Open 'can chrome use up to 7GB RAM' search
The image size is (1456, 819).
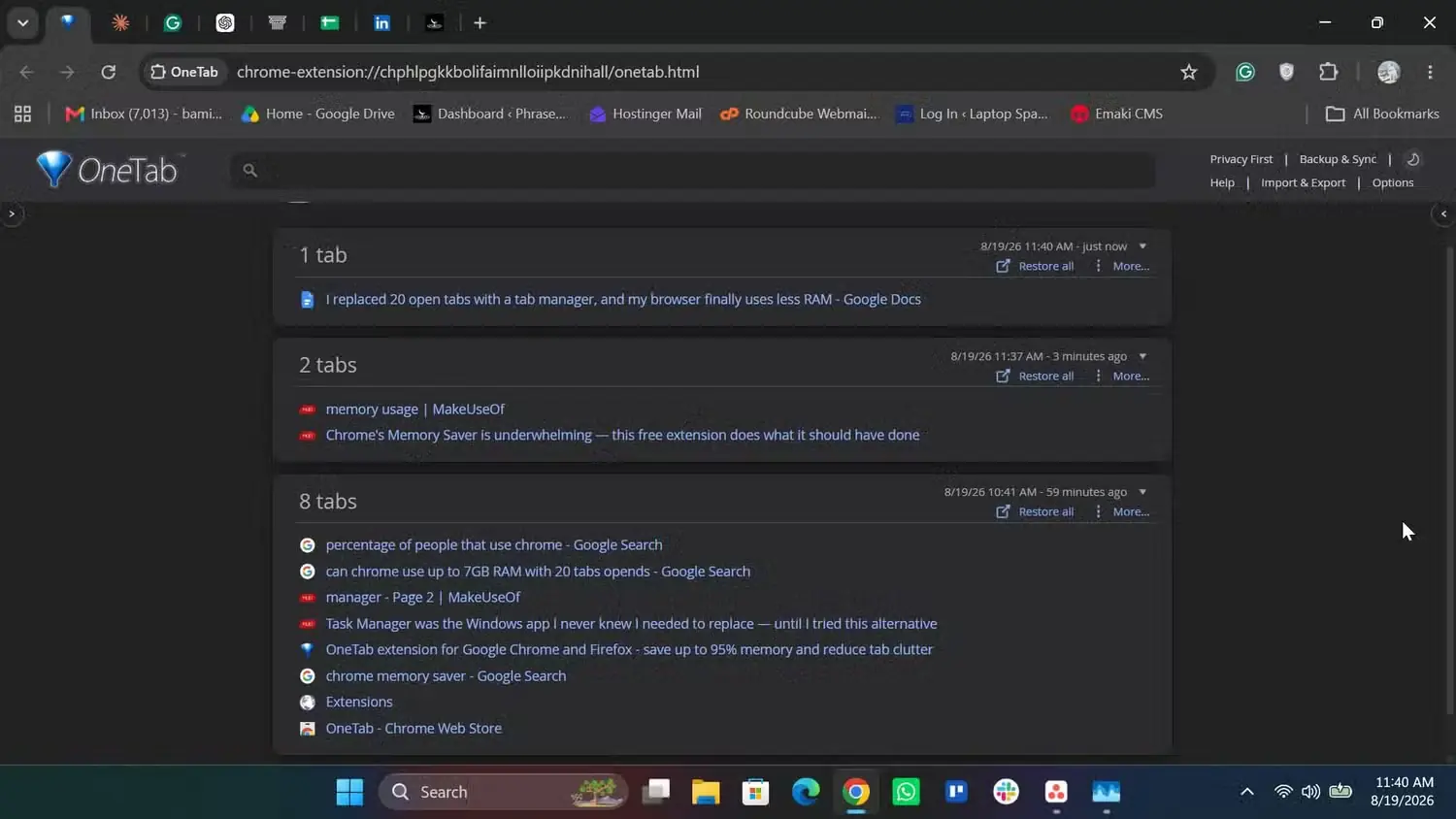click(538, 572)
